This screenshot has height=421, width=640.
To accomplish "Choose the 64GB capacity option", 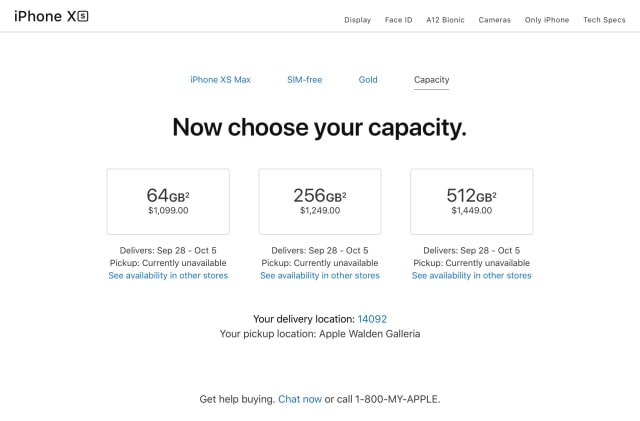I will click(x=168, y=201).
